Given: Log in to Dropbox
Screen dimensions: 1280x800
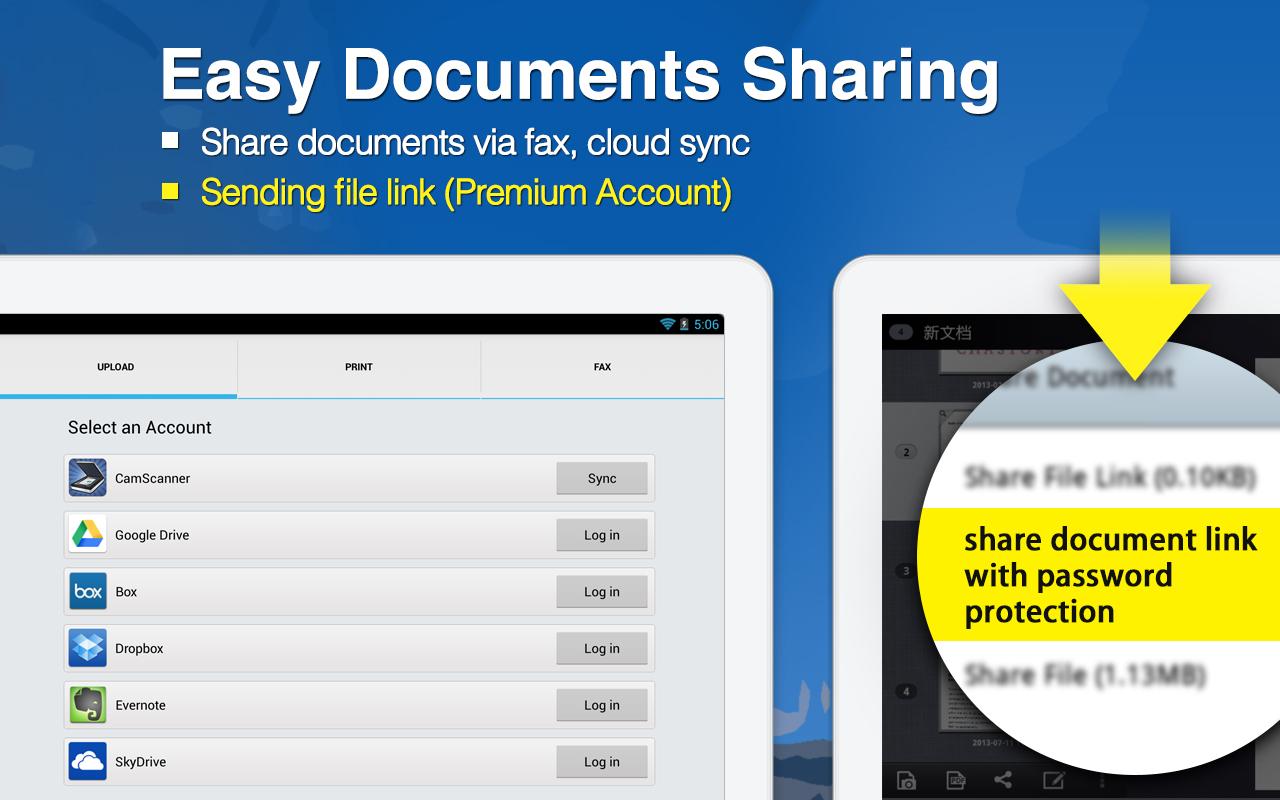Looking at the screenshot, I should [x=602, y=648].
